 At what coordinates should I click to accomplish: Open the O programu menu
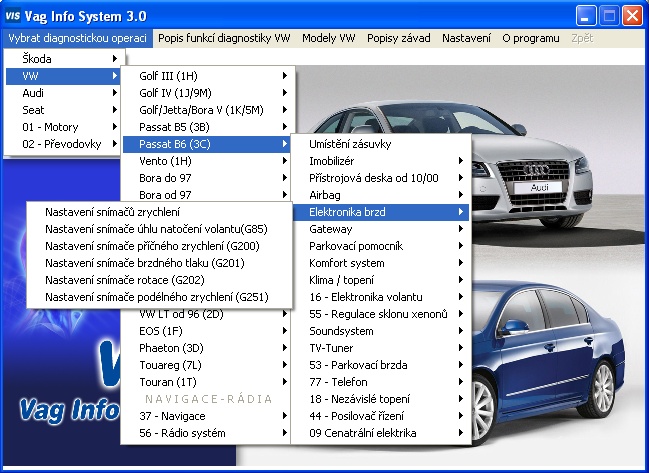(531, 38)
